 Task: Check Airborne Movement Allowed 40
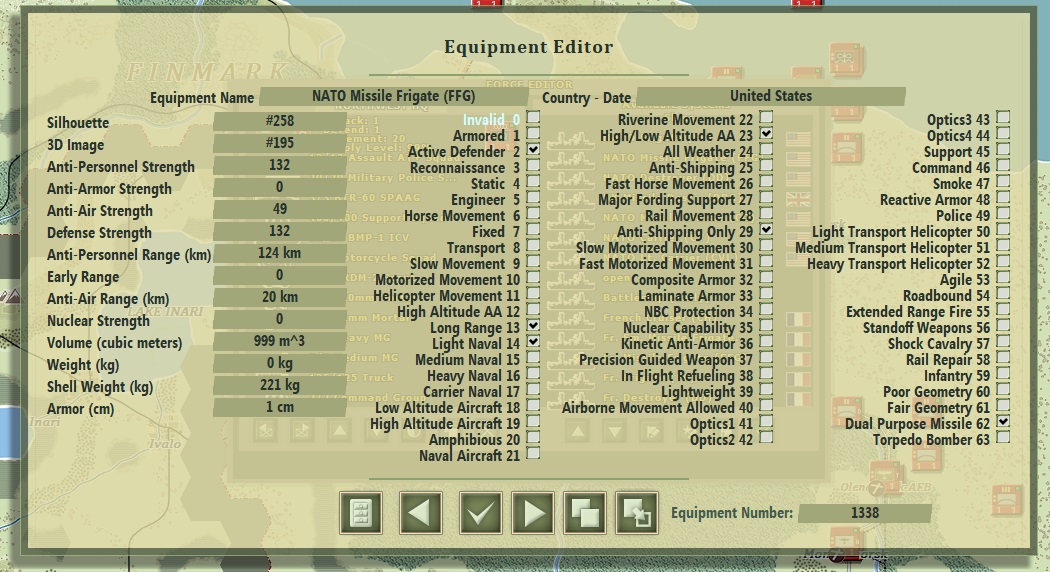point(766,405)
